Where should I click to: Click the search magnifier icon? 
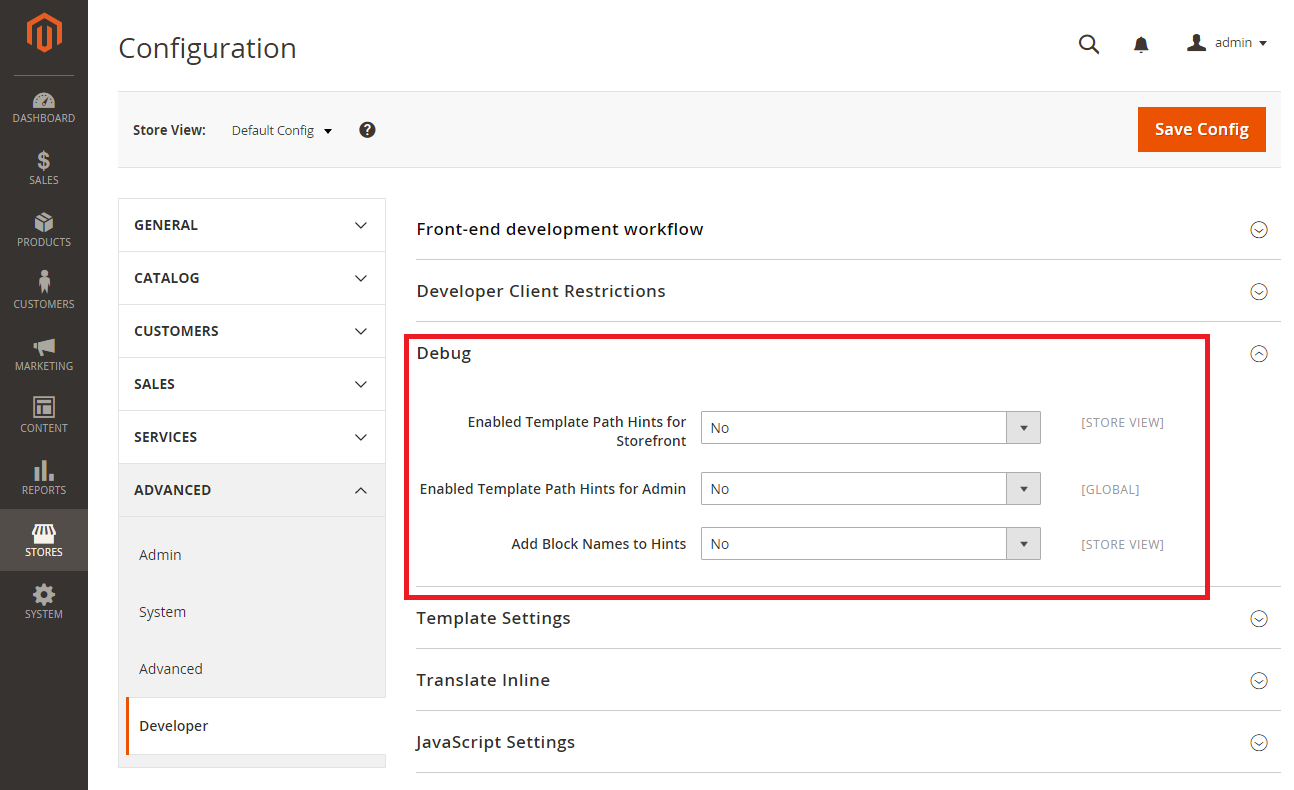1089,44
